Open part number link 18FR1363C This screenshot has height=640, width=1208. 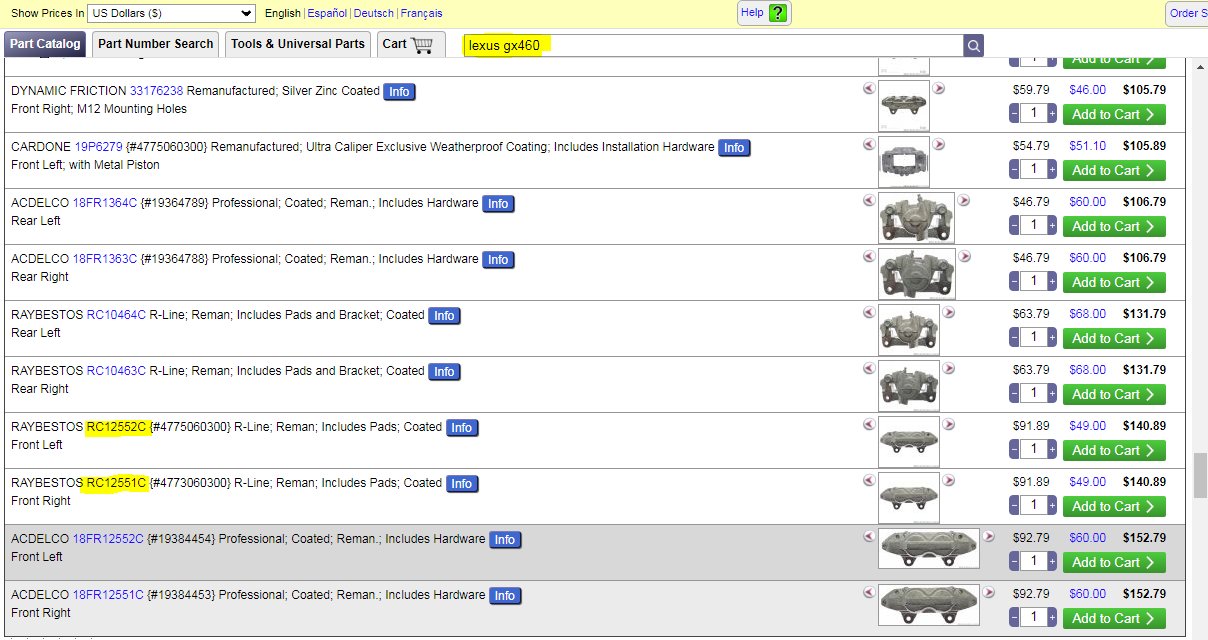point(105,258)
